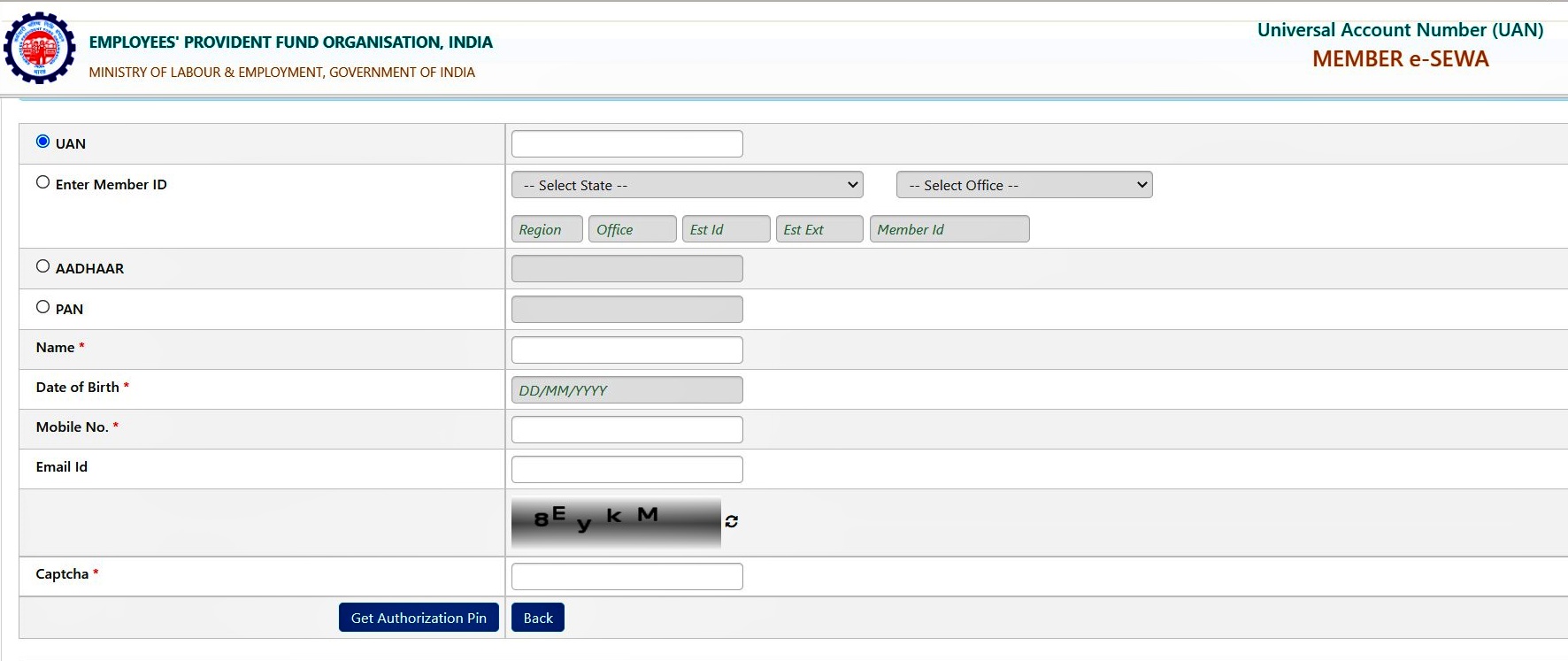
Task: Select the AADHAAR radio button
Action: click(42, 266)
